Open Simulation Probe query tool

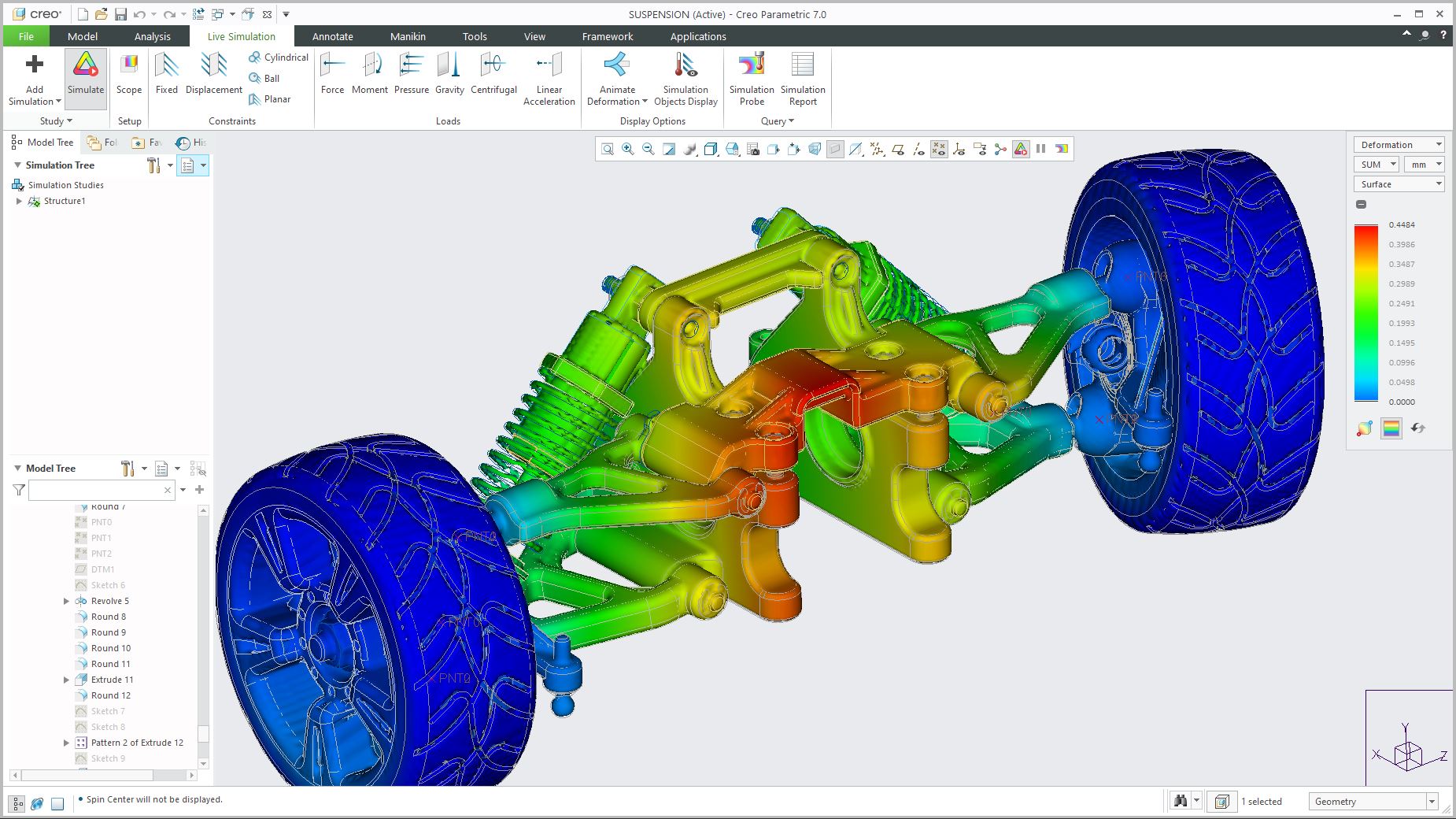pos(752,79)
